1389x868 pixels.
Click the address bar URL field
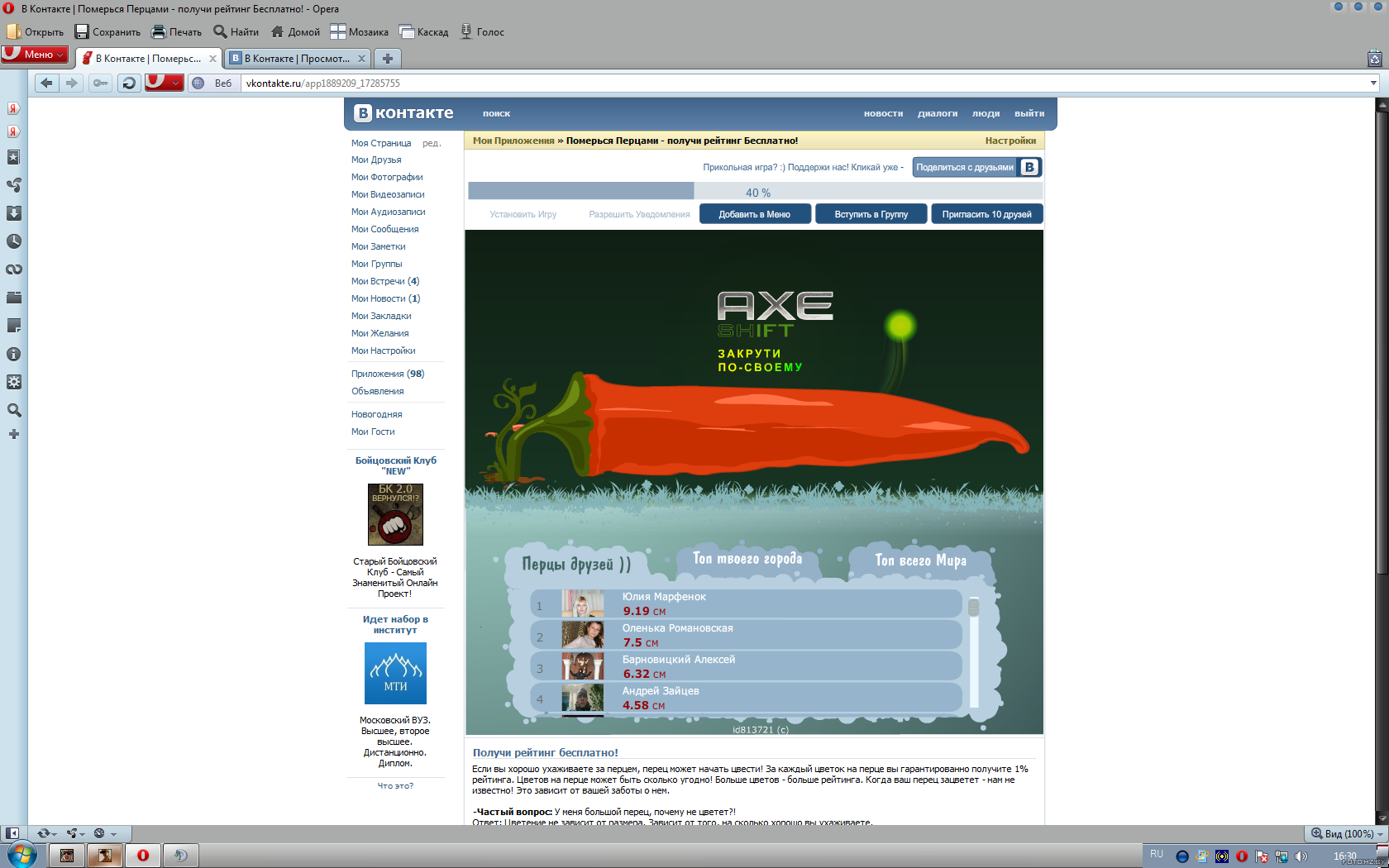[x=802, y=83]
